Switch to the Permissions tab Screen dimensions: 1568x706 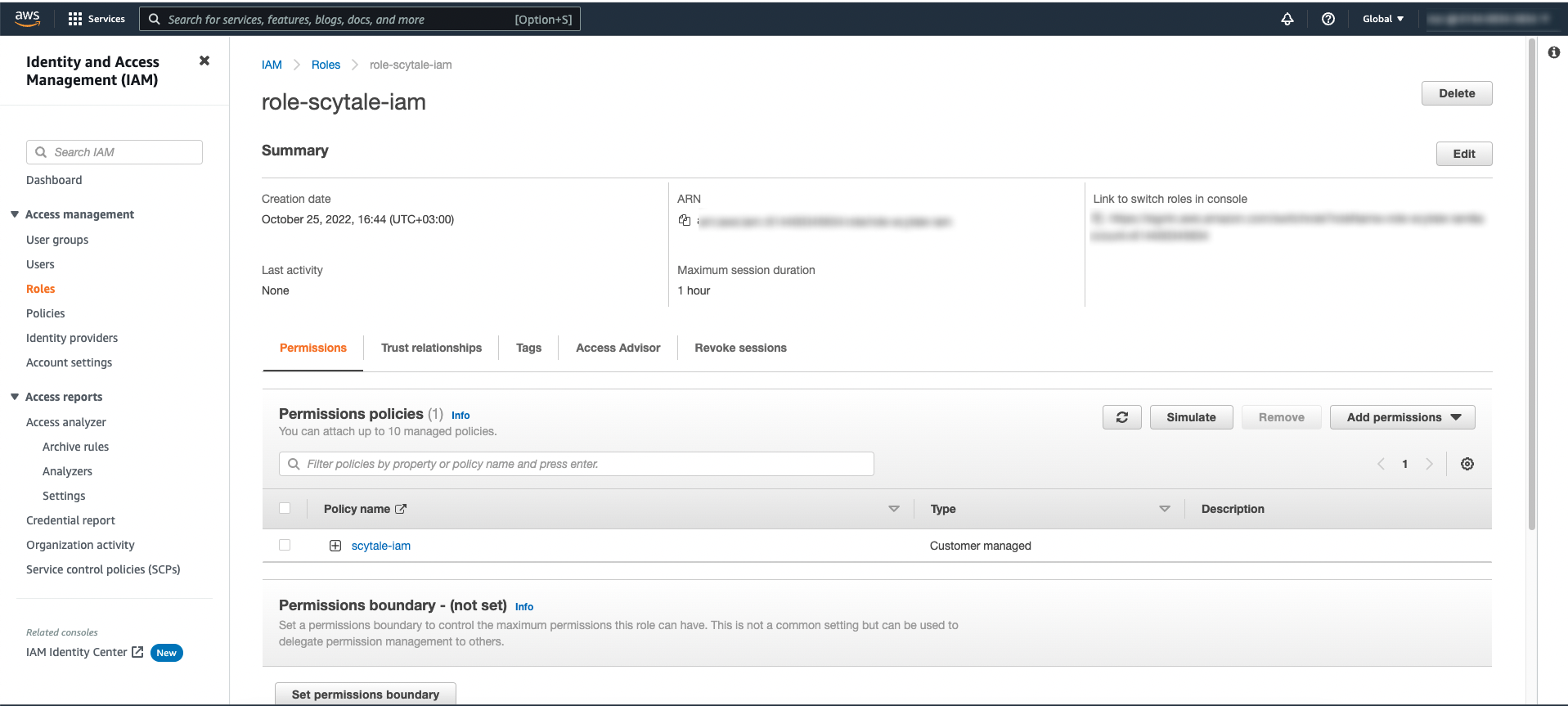point(313,348)
